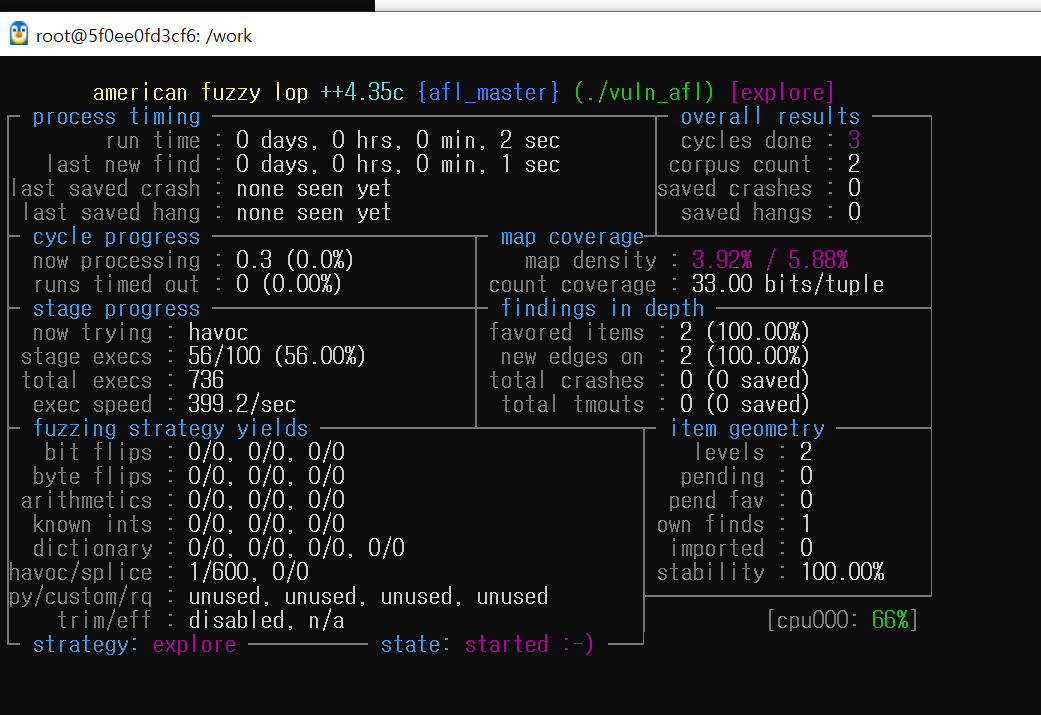Click the now processing value 0.3 (0.0%)
The width and height of the screenshot is (1041, 715).
(295, 260)
